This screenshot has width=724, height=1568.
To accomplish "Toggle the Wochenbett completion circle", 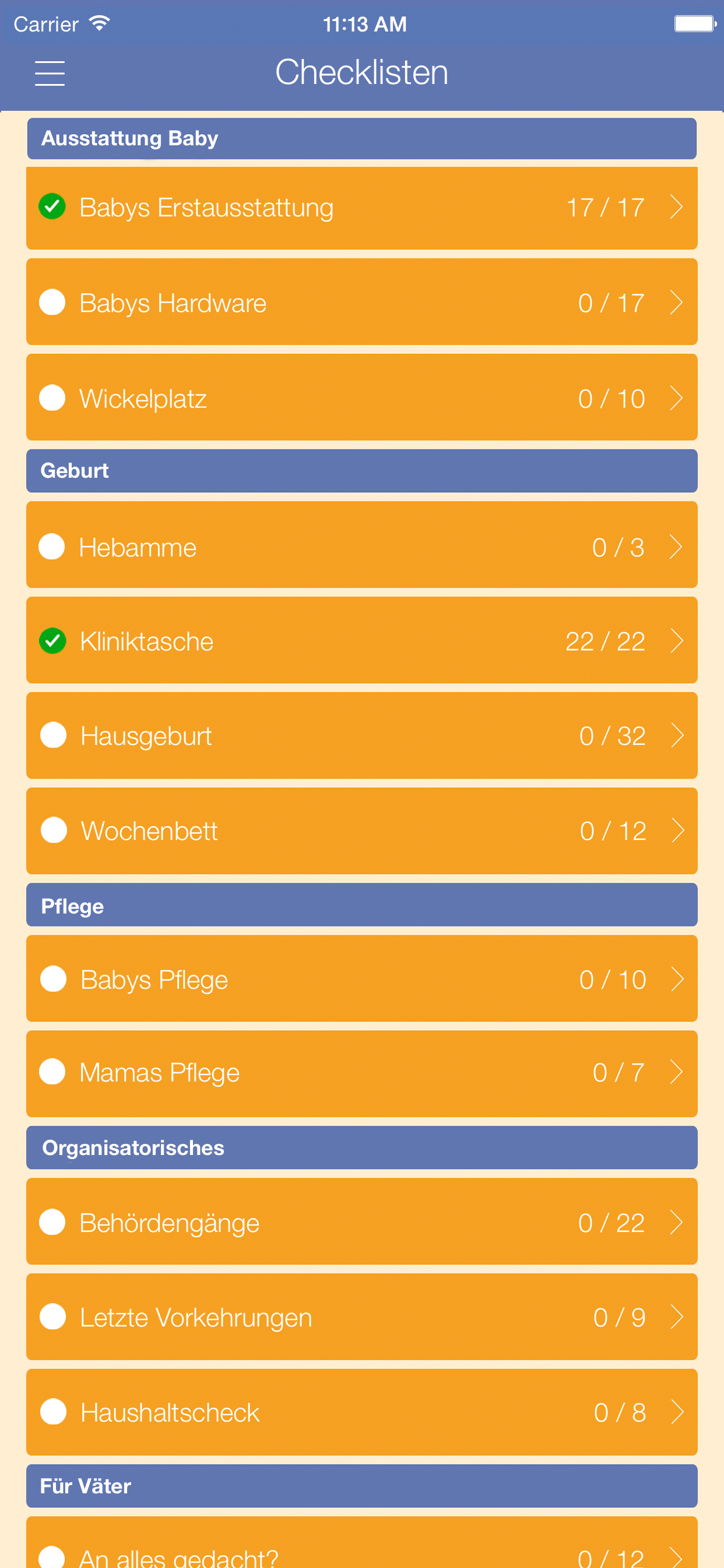I will click(54, 830).
